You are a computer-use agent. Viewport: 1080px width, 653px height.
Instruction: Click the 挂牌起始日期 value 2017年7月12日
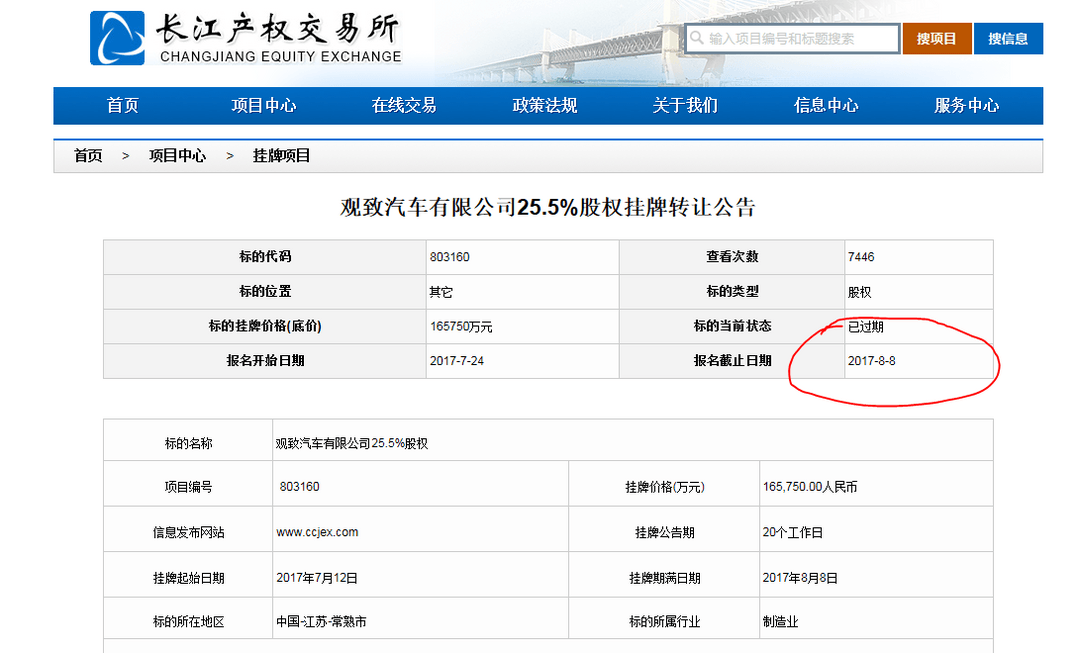coord(317,578)
